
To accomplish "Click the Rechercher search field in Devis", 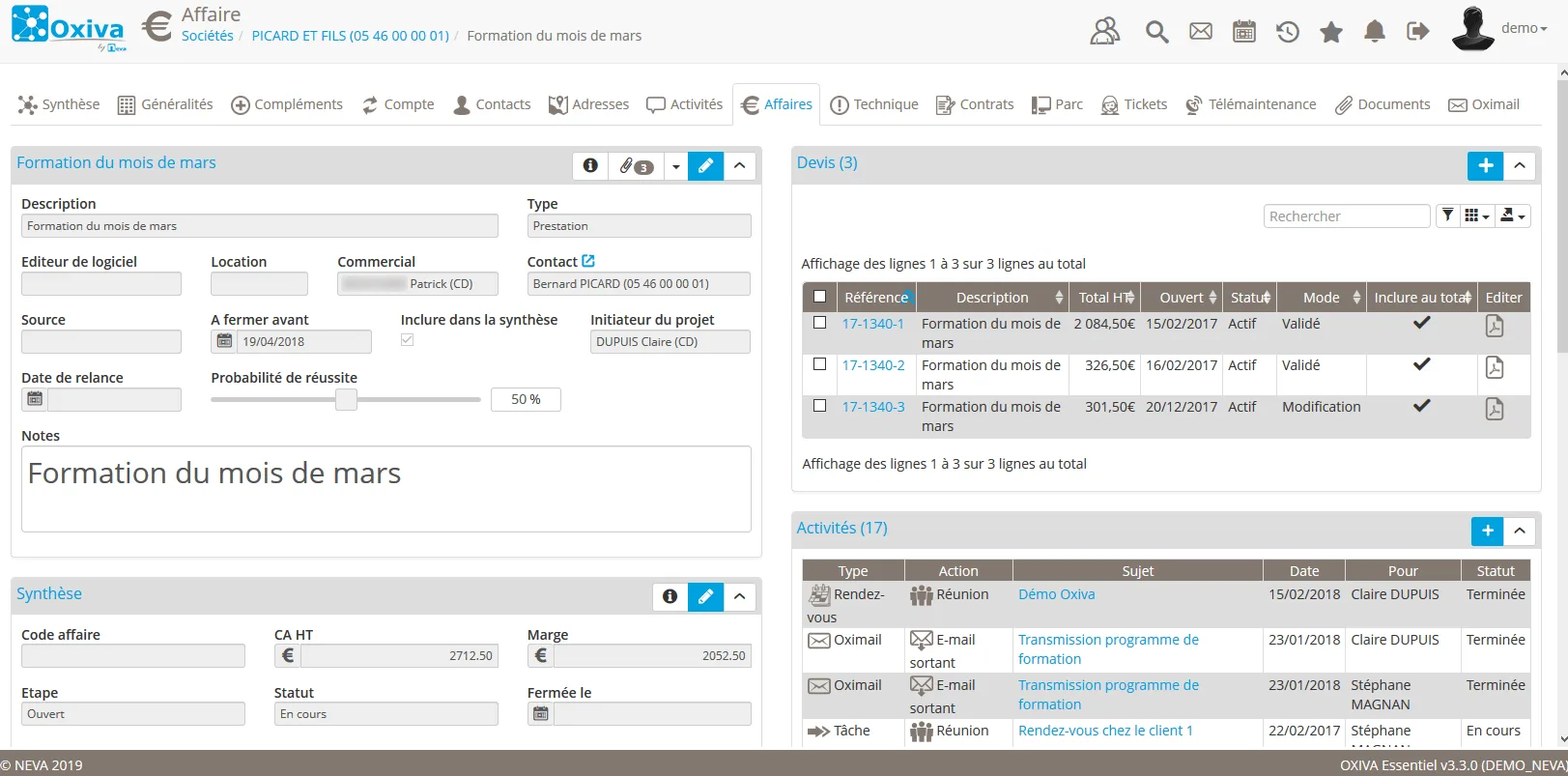I will coord(1347,216).
